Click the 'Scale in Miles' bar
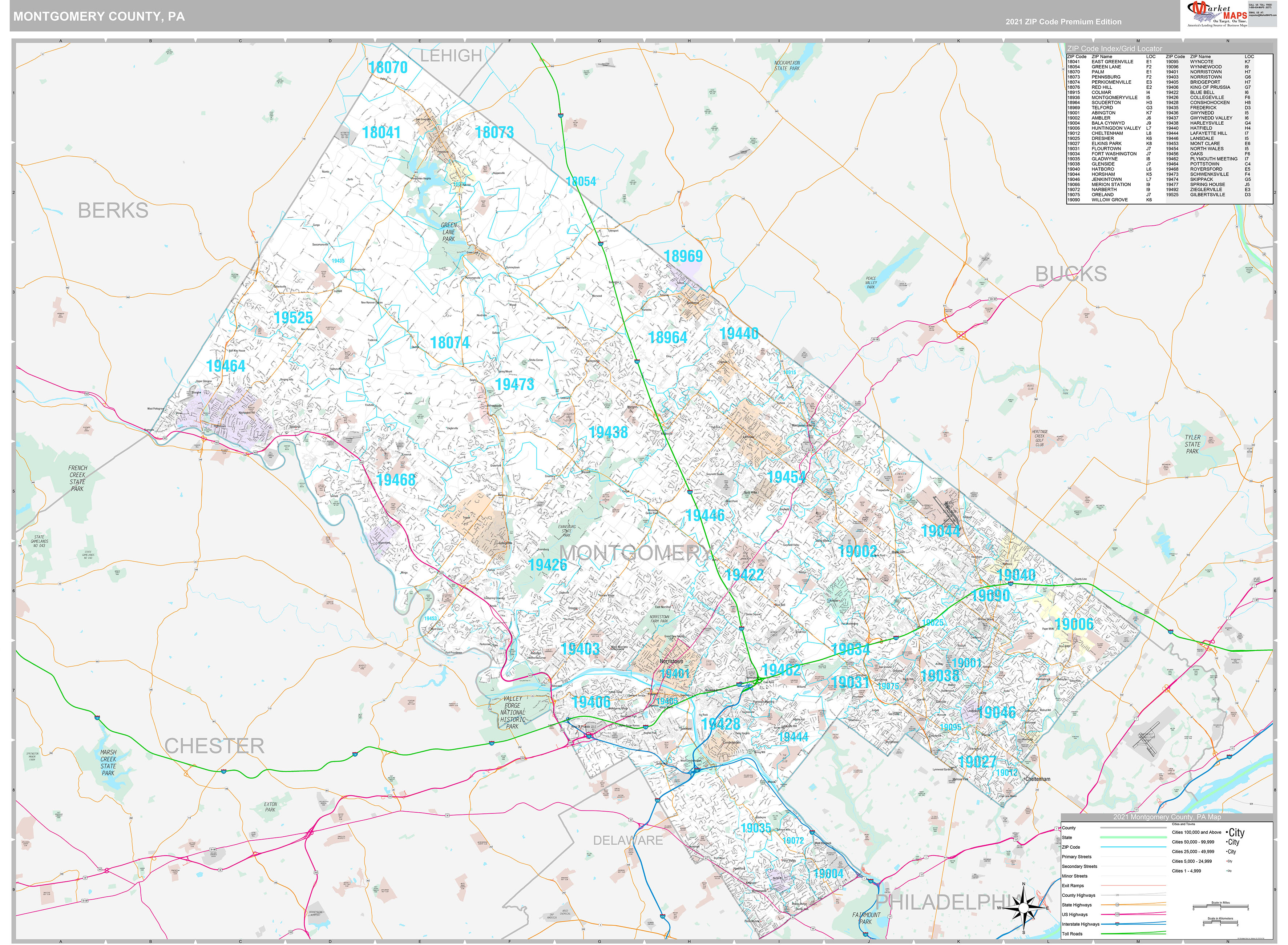1288x945 pixels. pos(1220,906)
